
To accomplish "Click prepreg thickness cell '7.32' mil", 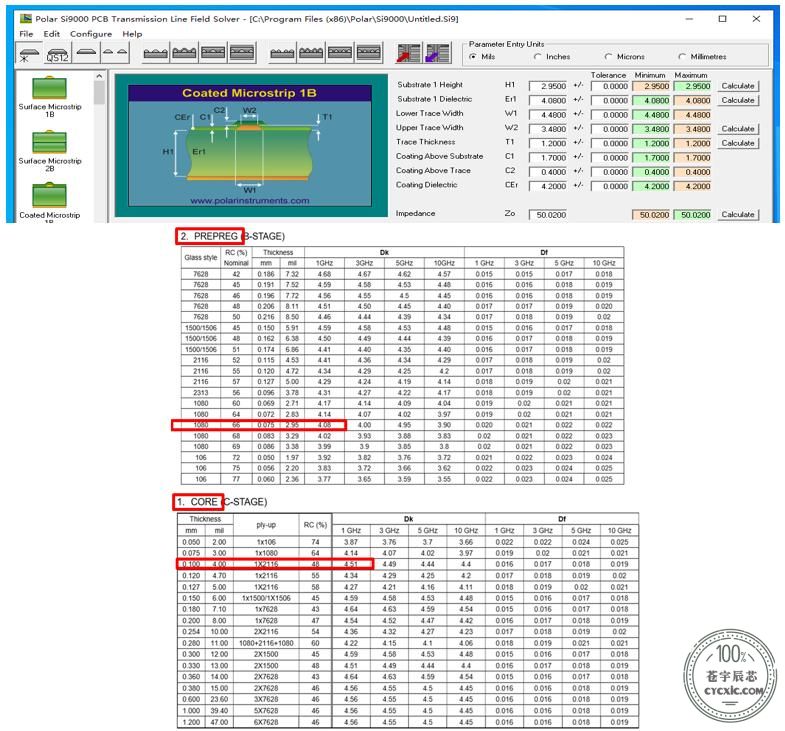I will [292, 274].
